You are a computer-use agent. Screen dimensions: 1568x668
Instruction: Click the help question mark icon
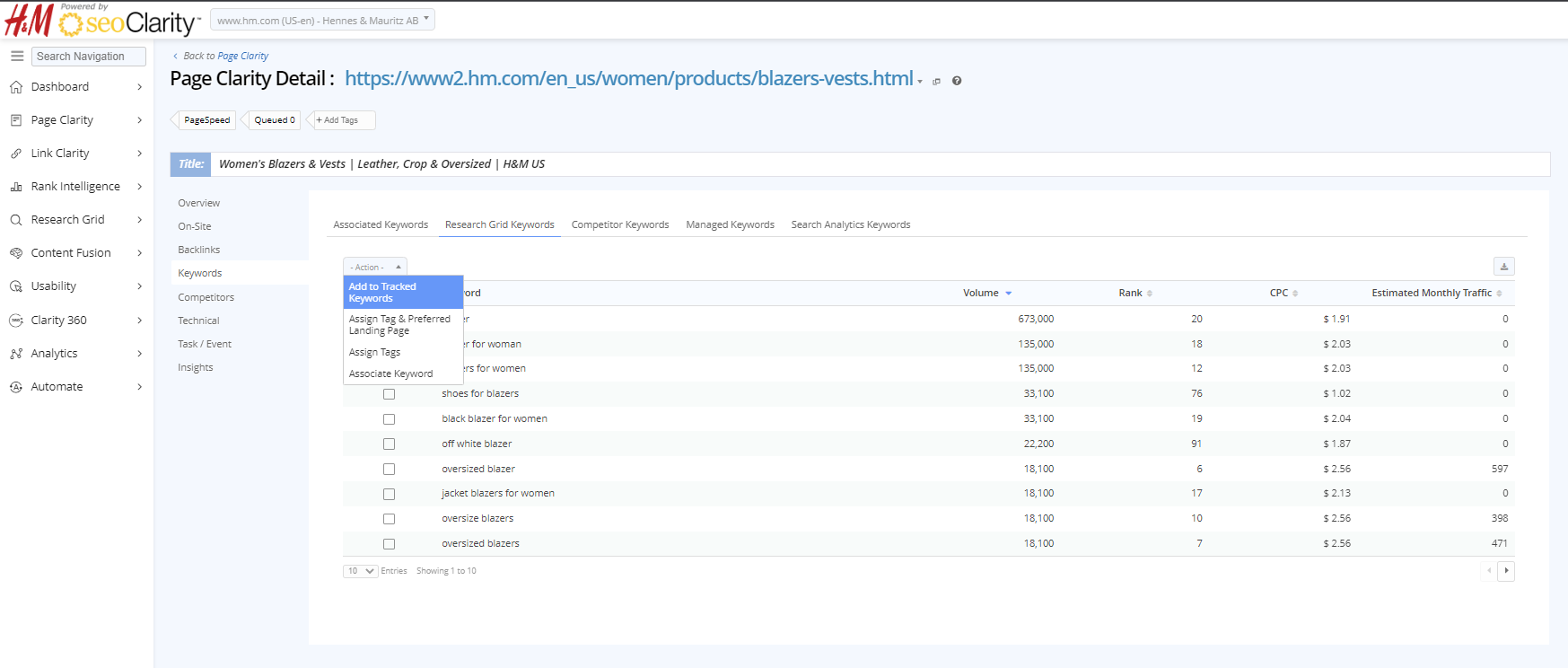(957, 81)
